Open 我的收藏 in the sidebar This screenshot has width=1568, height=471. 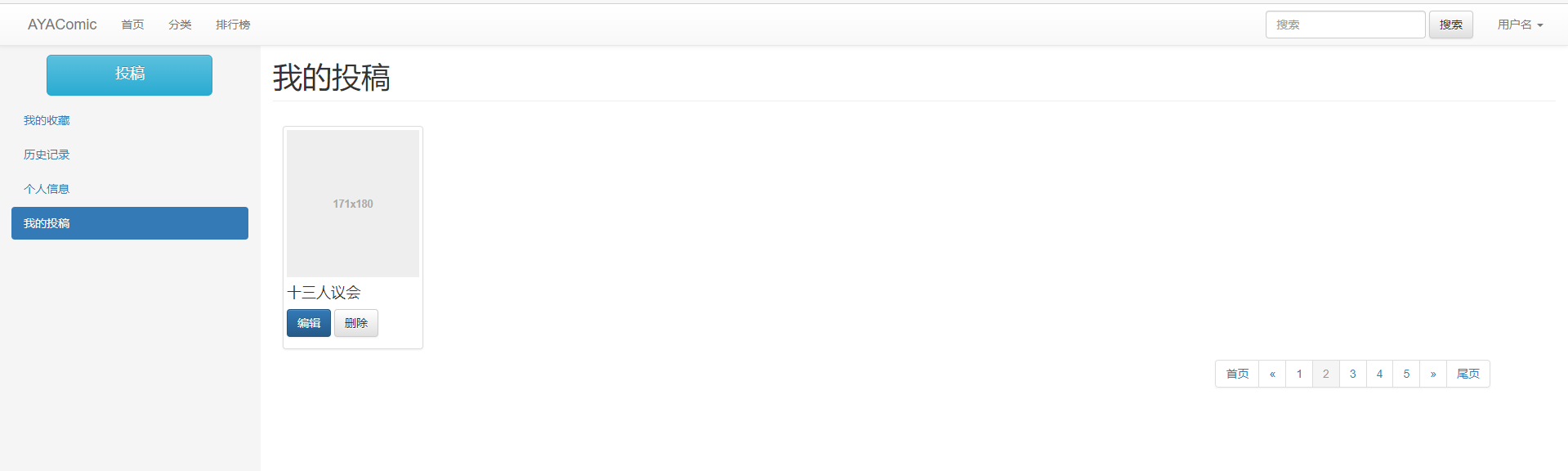pyautogui.click(x=47, y=120)
